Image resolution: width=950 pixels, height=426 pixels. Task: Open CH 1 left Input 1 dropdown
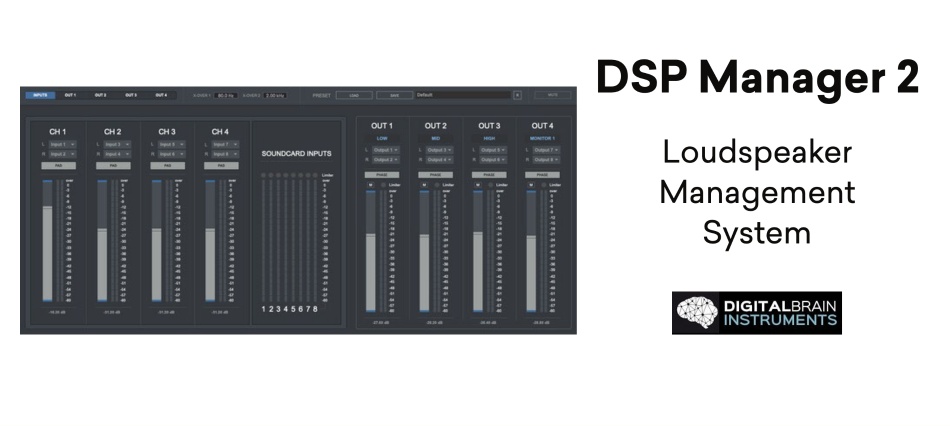click(62, 144)
